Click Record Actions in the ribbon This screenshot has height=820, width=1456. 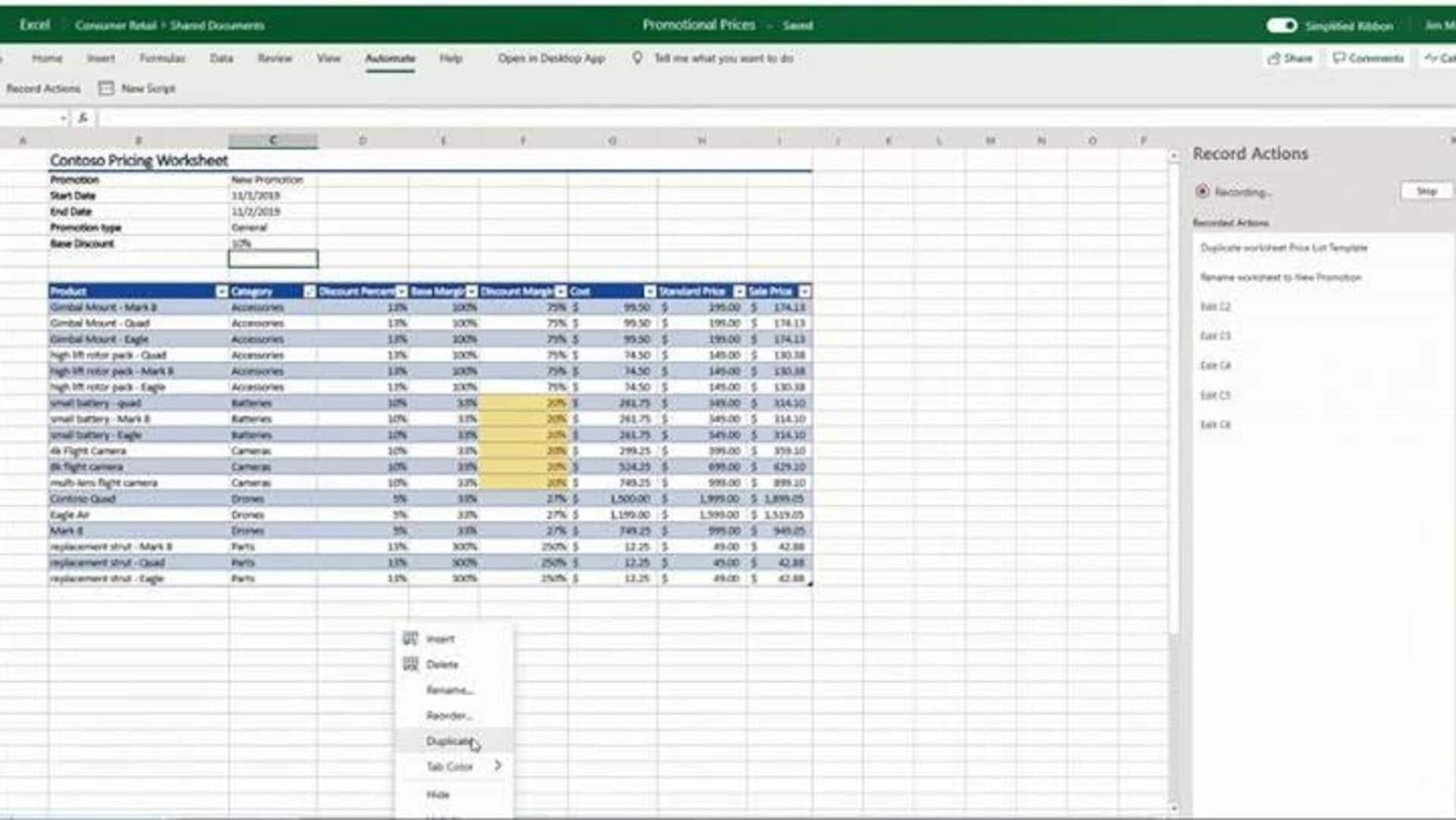(43, 89)
